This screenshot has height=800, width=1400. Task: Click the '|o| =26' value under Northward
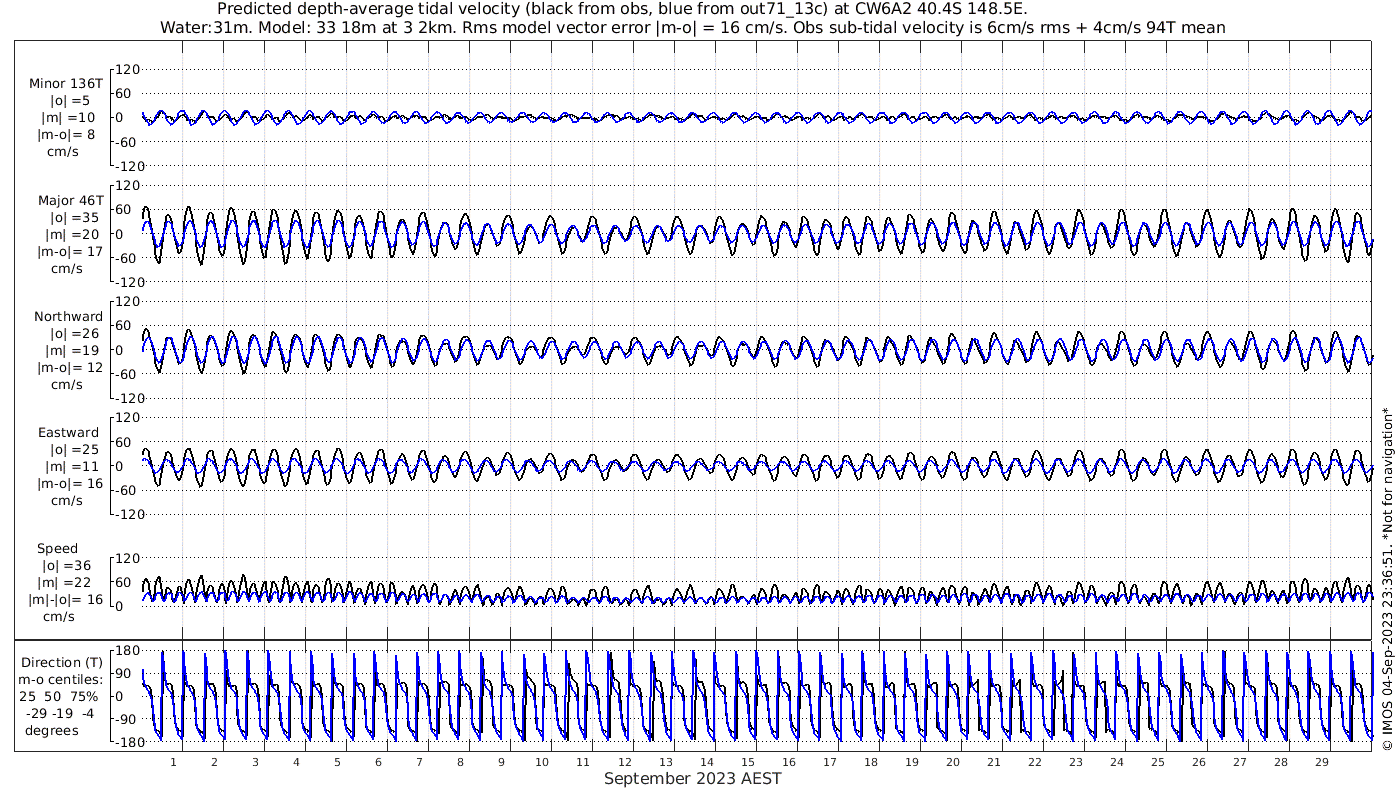click(75, 333)
